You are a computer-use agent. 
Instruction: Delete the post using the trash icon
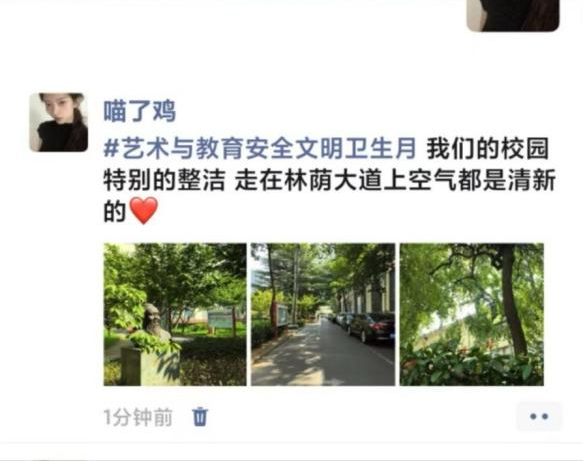coord(200,416)
